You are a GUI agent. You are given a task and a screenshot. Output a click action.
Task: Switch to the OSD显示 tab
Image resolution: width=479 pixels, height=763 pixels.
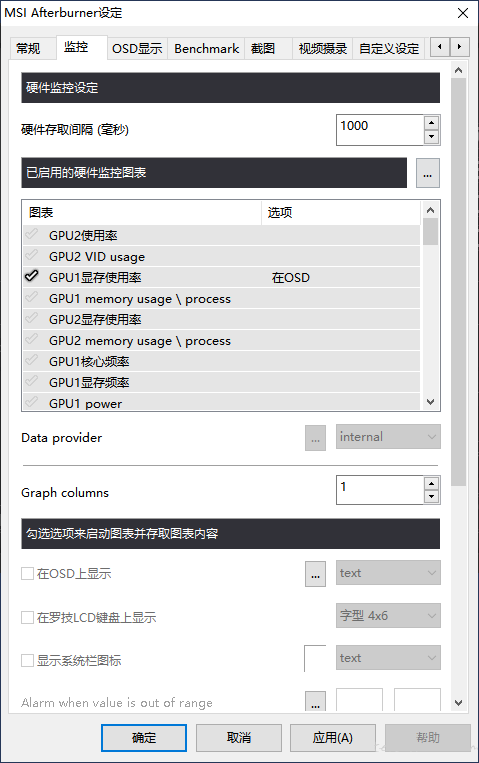click(137, 49)
